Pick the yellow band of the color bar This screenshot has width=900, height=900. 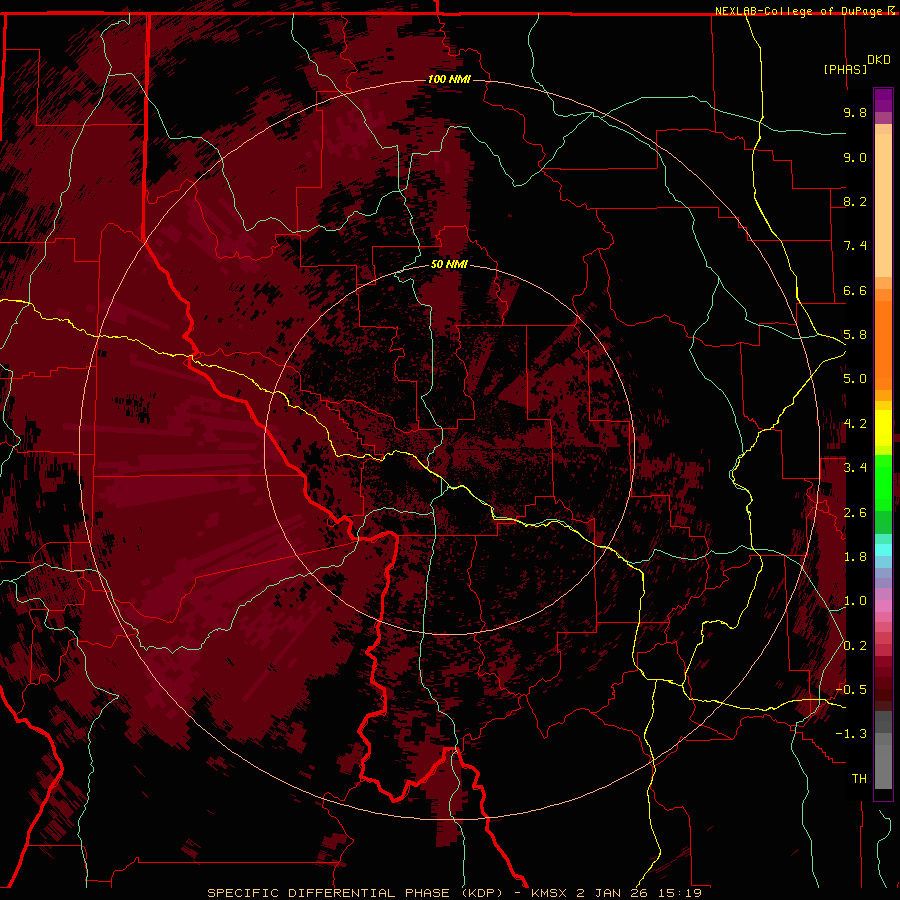(x=883, y=428)
